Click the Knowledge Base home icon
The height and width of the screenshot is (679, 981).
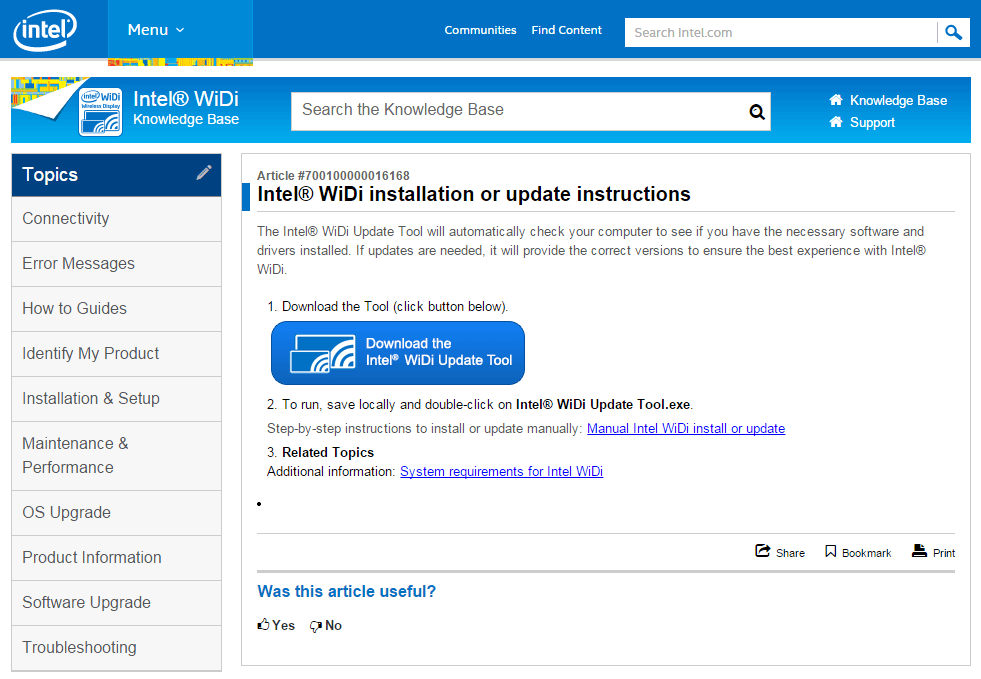click(836, 100)
